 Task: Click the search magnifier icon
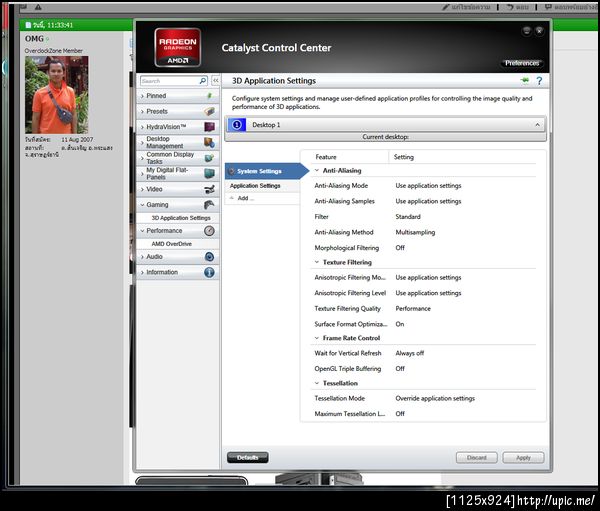203,81
